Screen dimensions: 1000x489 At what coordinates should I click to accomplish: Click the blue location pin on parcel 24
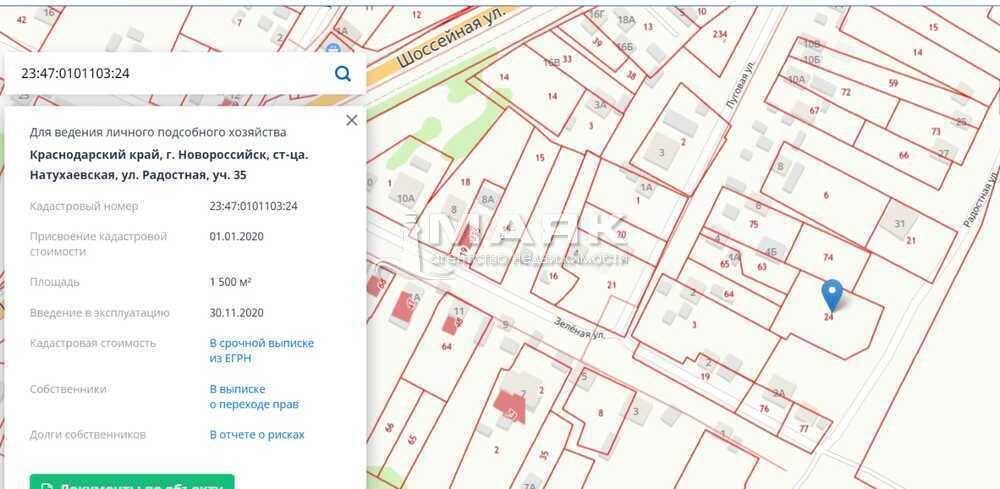pyautogui.click(x=831, y=293)
